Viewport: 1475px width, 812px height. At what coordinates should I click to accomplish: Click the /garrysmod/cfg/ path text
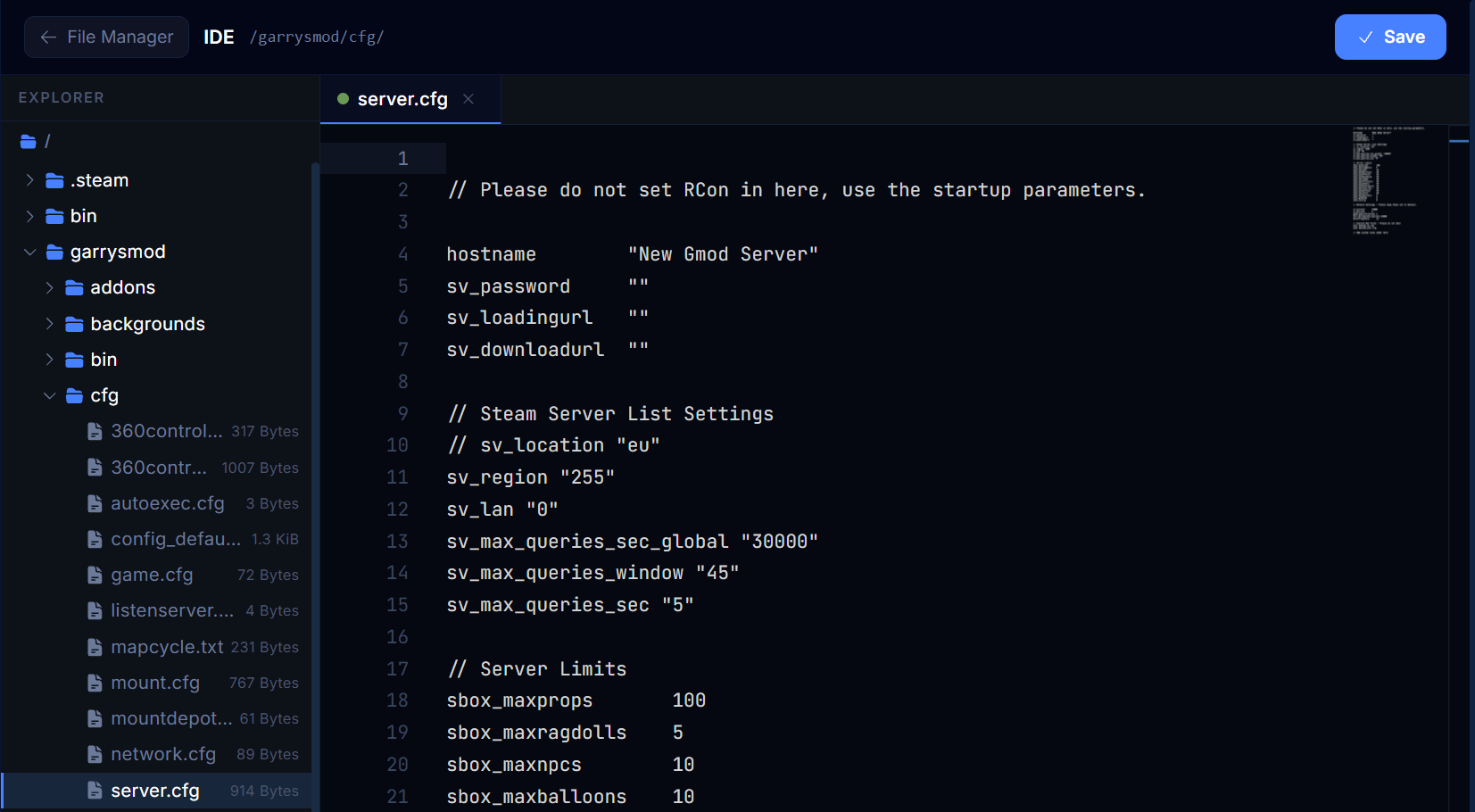coord(315,37)
